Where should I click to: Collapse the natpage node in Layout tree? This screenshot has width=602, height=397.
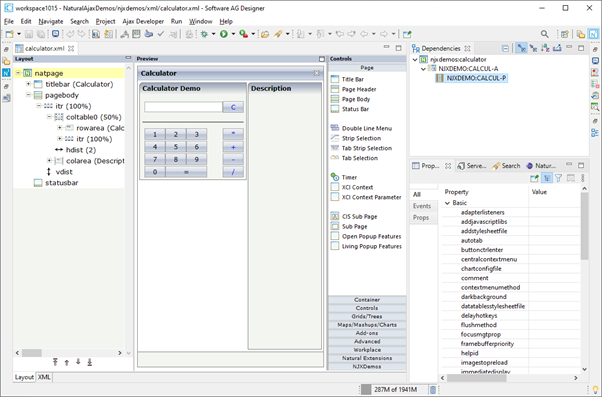point(18,73)
